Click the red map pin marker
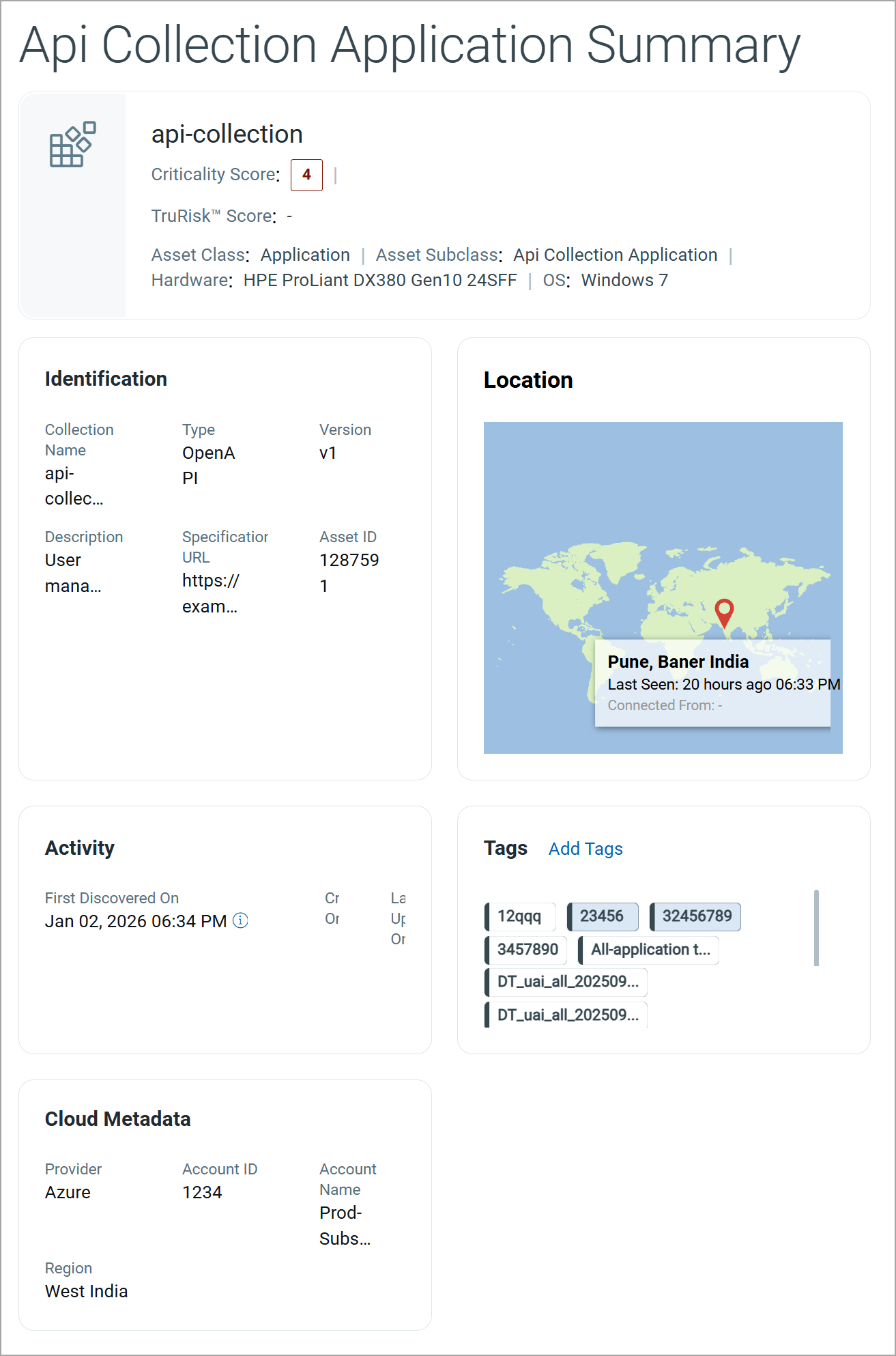 tap(724, 613)
